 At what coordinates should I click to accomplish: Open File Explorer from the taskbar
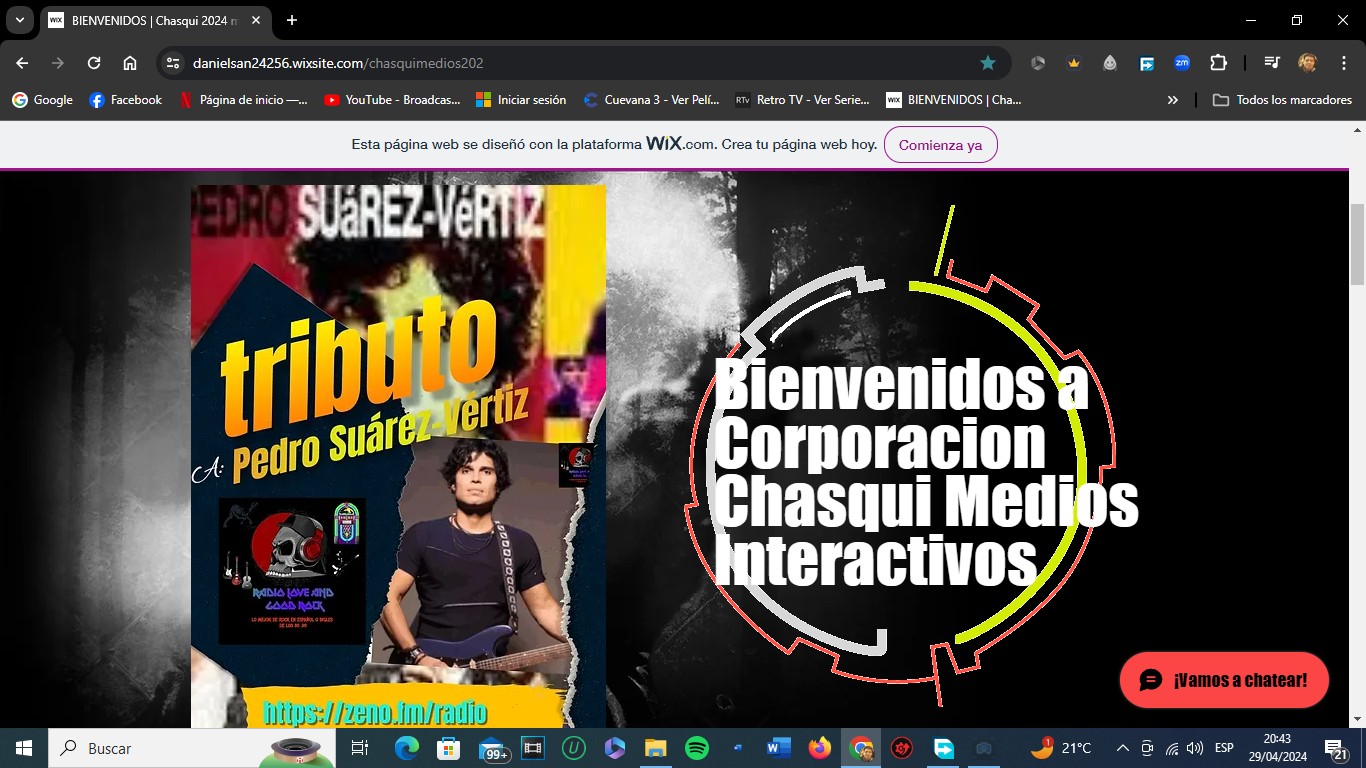[655, 748]
